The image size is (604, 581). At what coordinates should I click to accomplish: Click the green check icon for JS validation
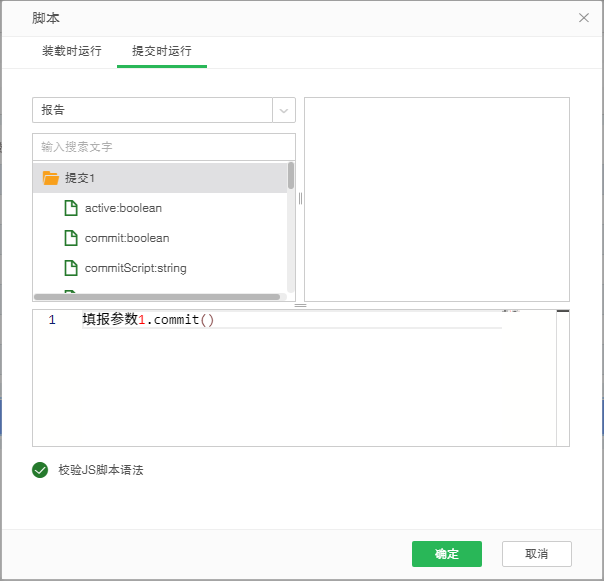(x=40, y=470)
